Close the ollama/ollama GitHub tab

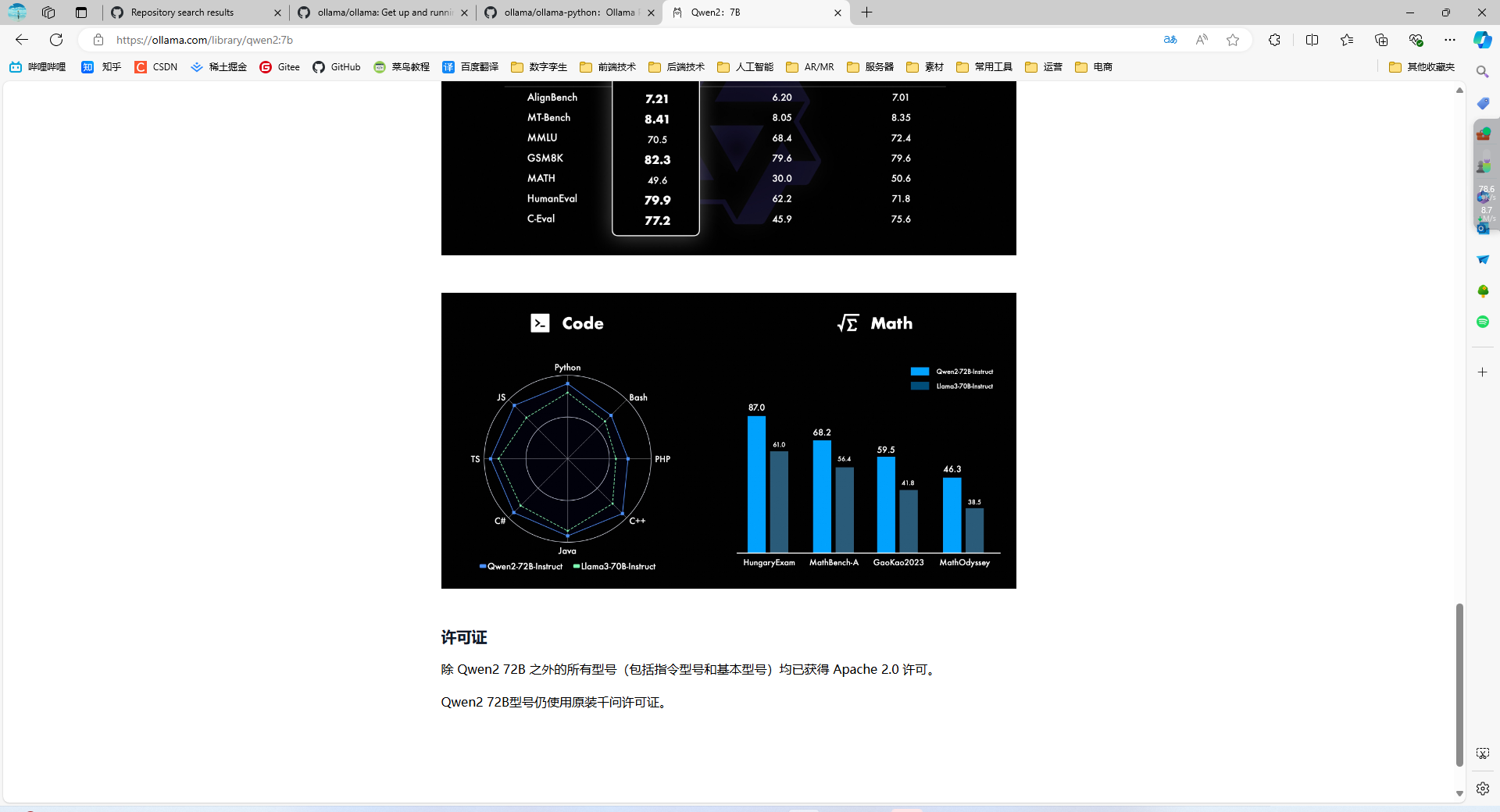pos(465,12)
